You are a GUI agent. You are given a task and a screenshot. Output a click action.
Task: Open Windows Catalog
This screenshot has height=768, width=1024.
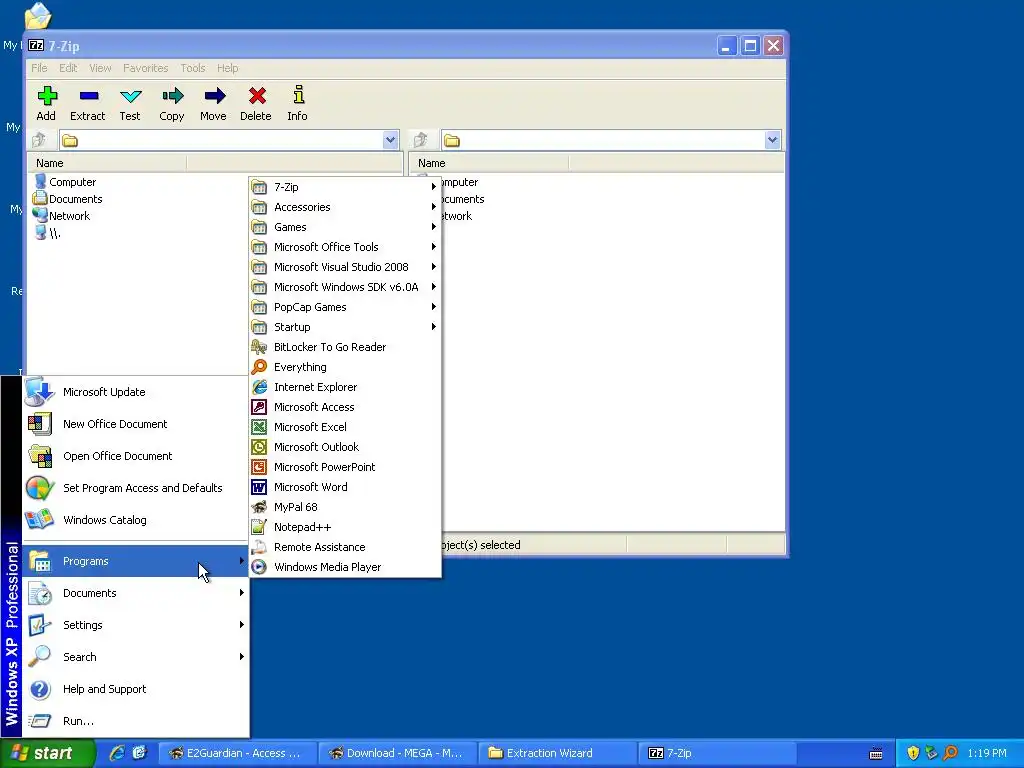click(x=136, y=520)
